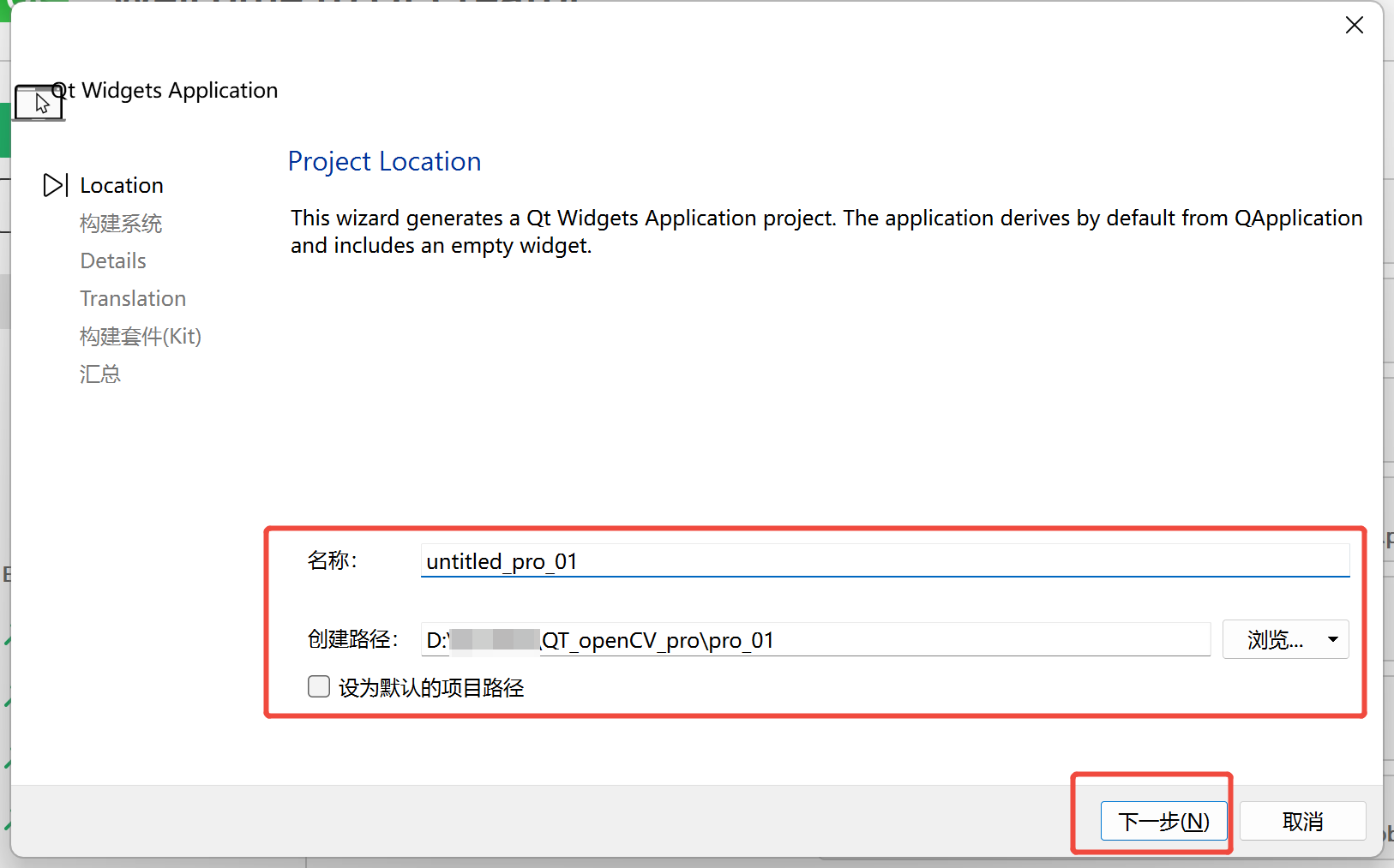1394x868 pixels.
Task: Select the Translation step in sidebar
Action: pyautogui.click(x=133, y=298)
